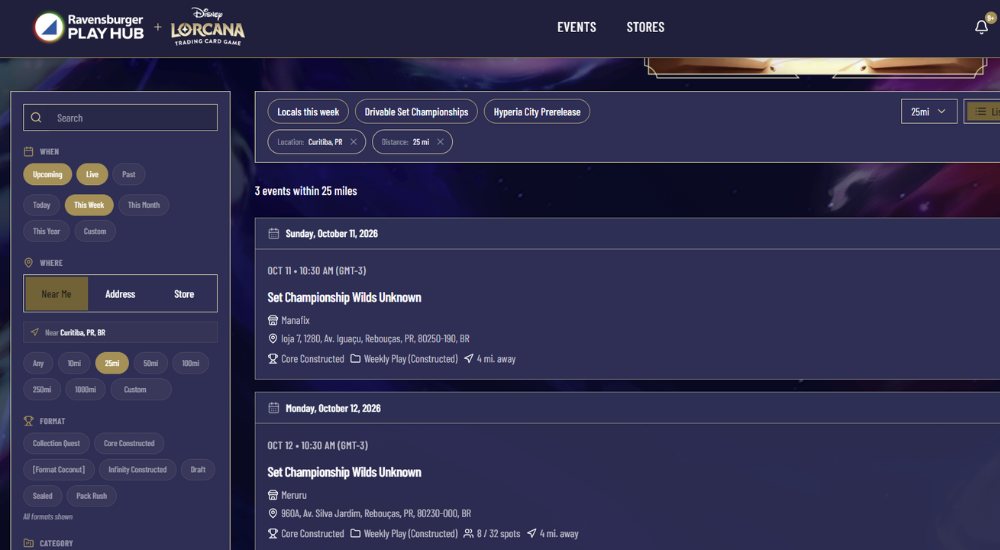This screenshot has height=550, width=1000.
Task: Enable the Past events filter
Action: (129, 174)
